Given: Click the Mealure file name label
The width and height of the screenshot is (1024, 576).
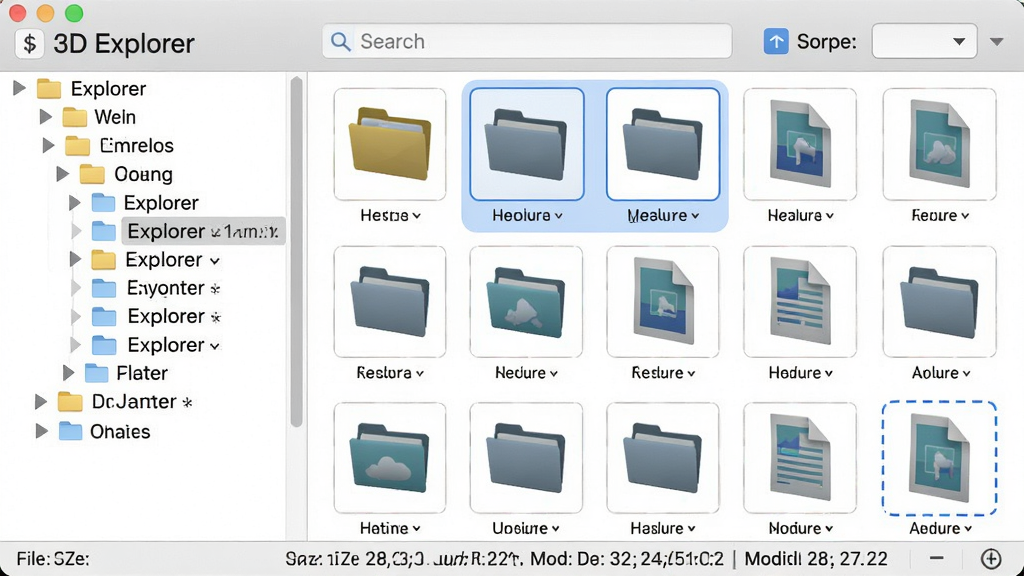Looking at the screenshot, I should coord(657,216).
